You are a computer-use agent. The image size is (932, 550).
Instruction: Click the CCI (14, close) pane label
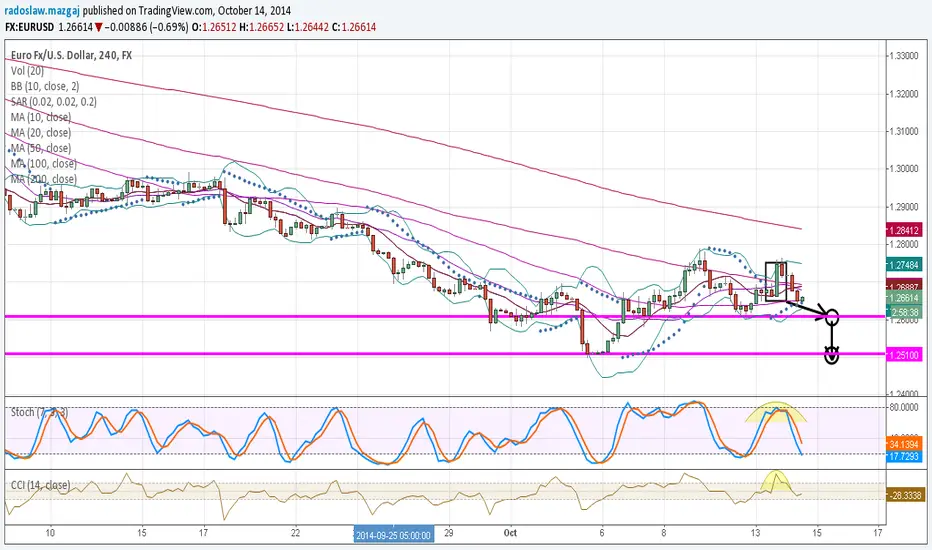pos(40,485)
